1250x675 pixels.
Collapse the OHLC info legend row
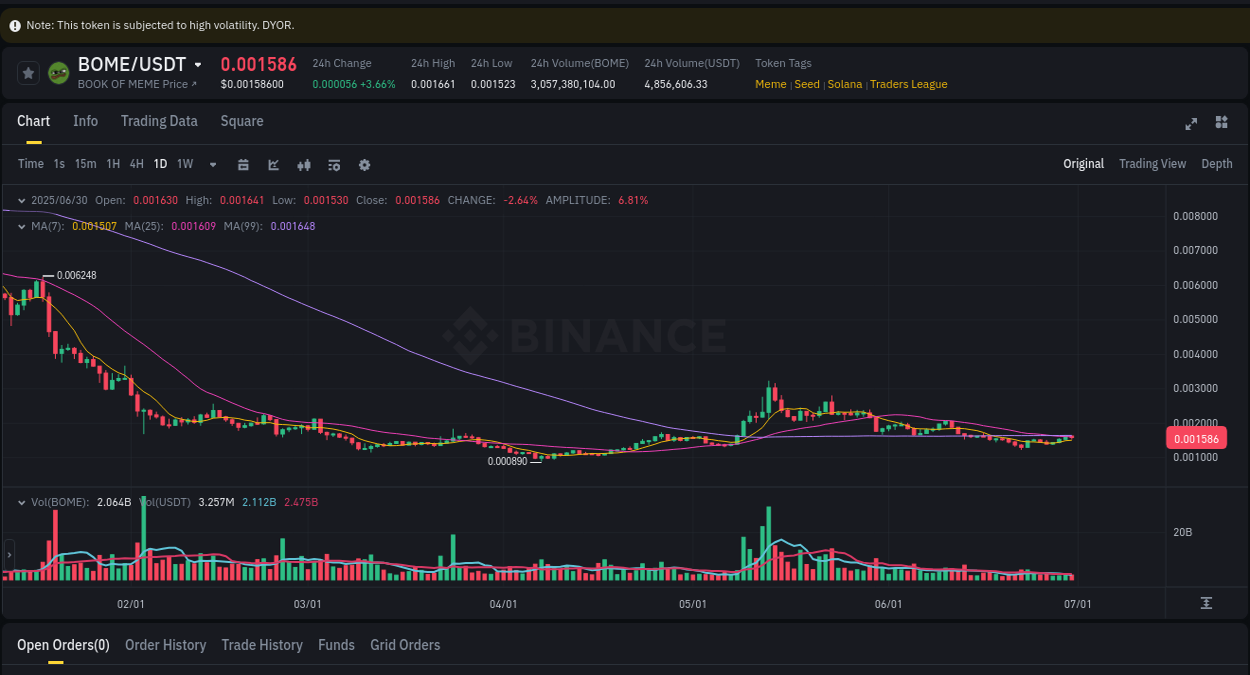[x=21, y=200]
